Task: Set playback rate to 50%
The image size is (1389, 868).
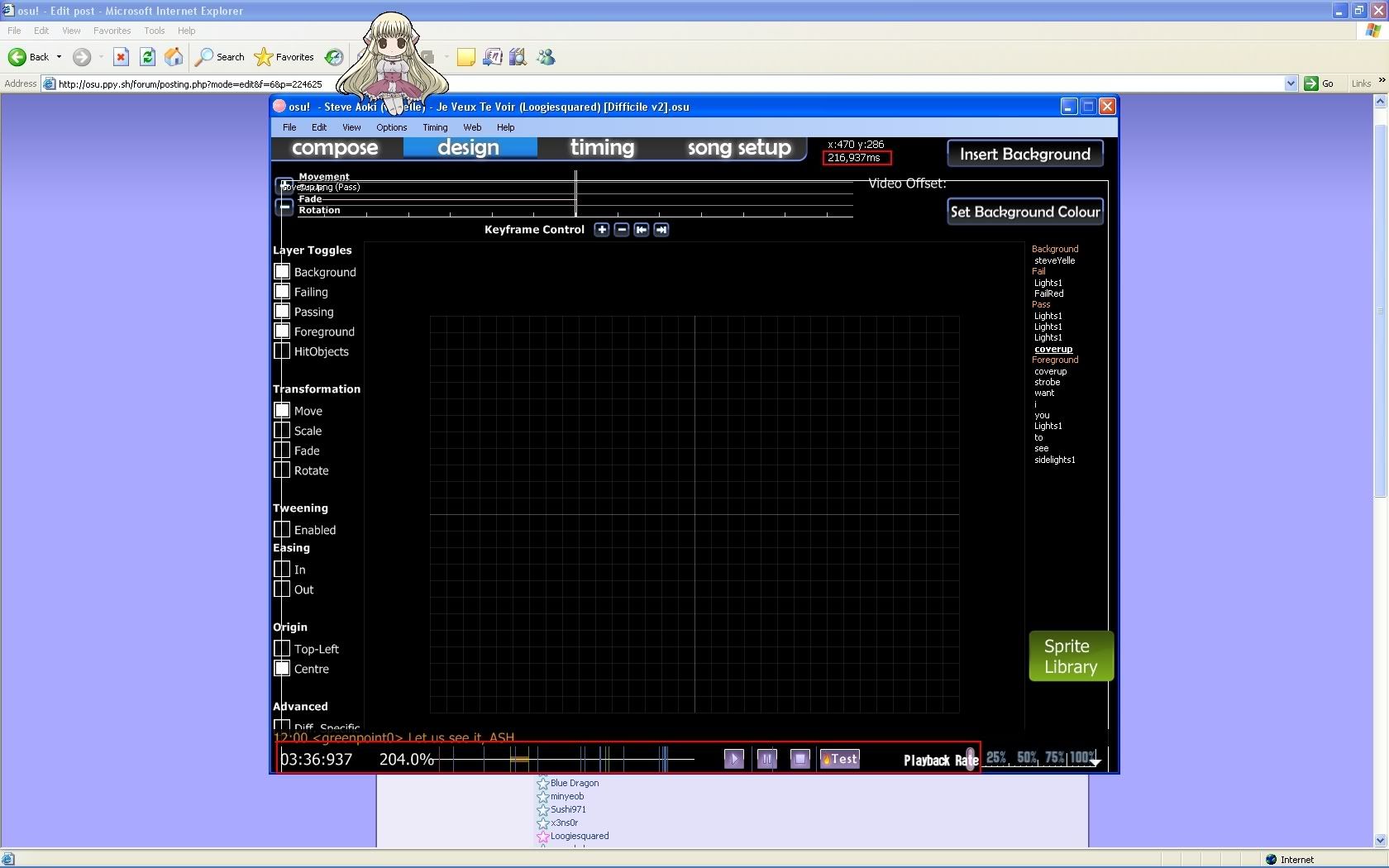Action: pos(1027,757)
